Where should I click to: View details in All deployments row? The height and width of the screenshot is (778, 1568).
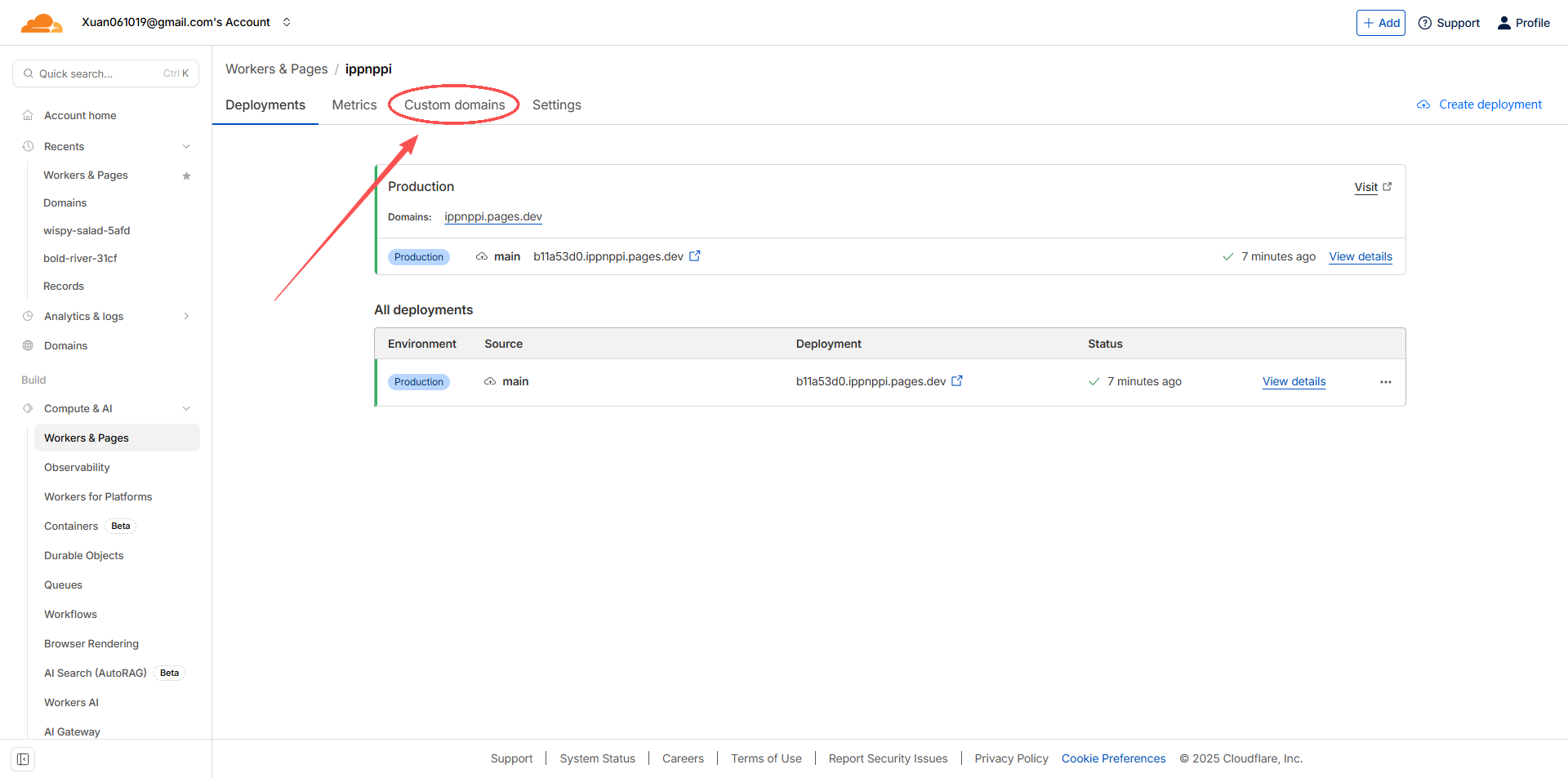1294,381
